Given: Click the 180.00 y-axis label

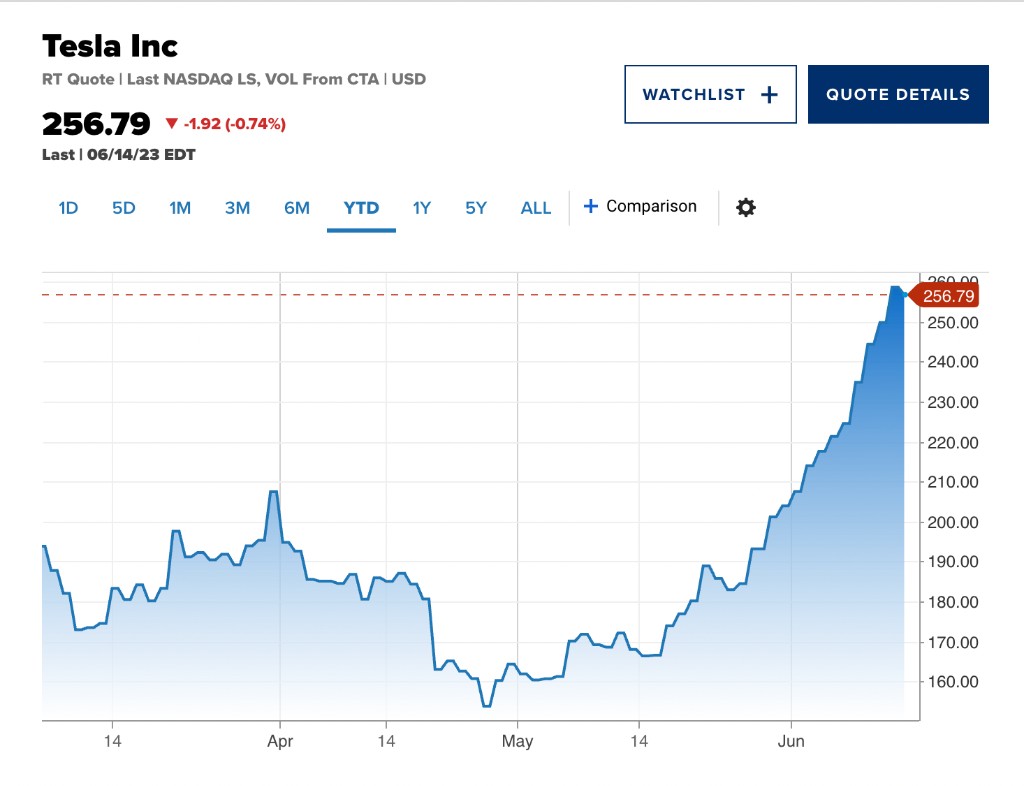Looking at the screenshot, I should pyautogui.click(x=953, y=602).
